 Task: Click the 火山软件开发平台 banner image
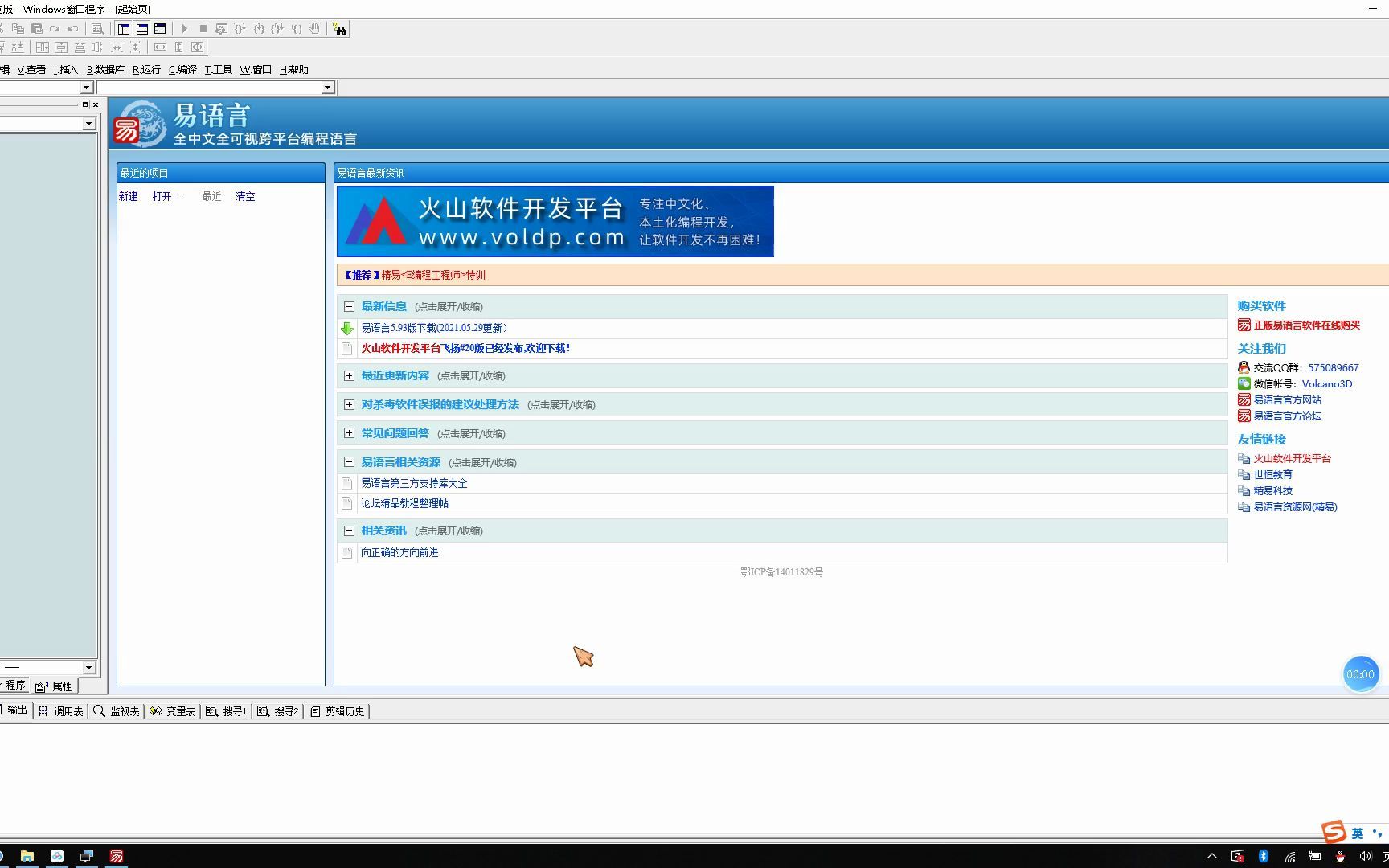coord(555,222)
